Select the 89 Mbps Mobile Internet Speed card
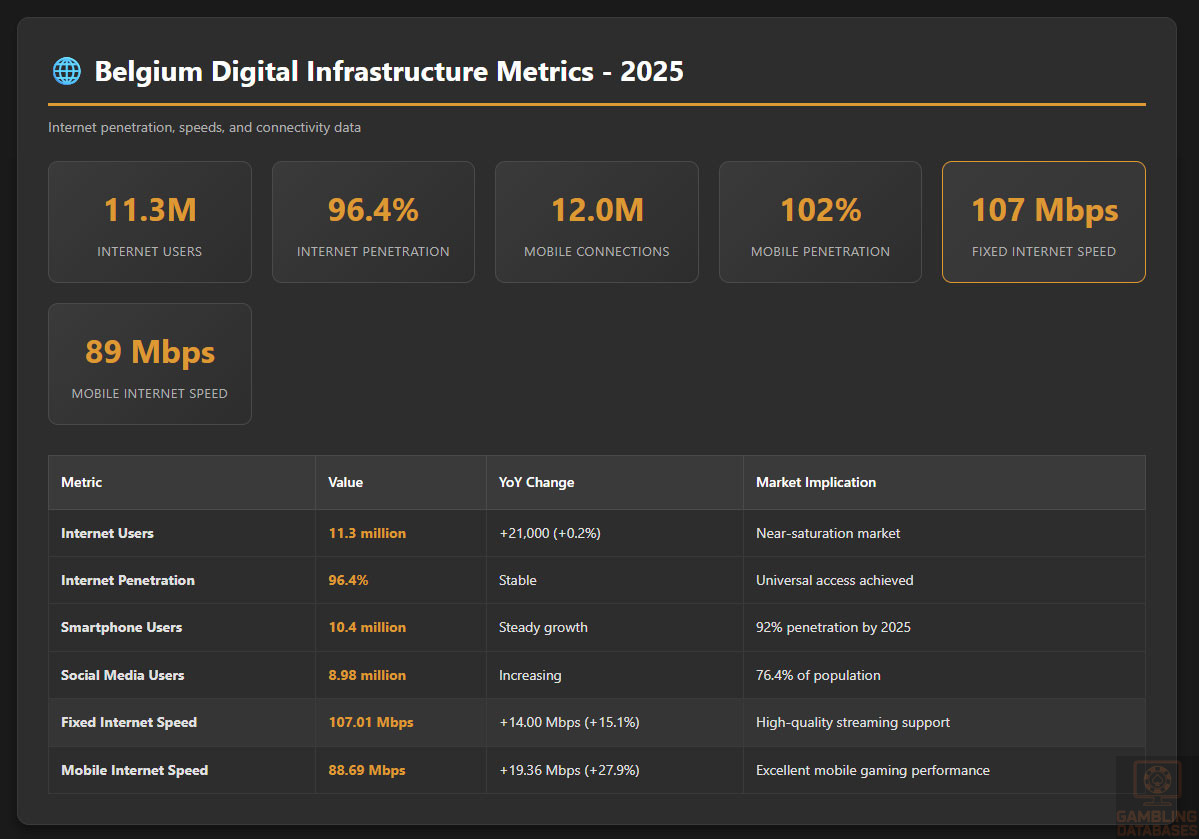1199x839 pixels. 150,364
